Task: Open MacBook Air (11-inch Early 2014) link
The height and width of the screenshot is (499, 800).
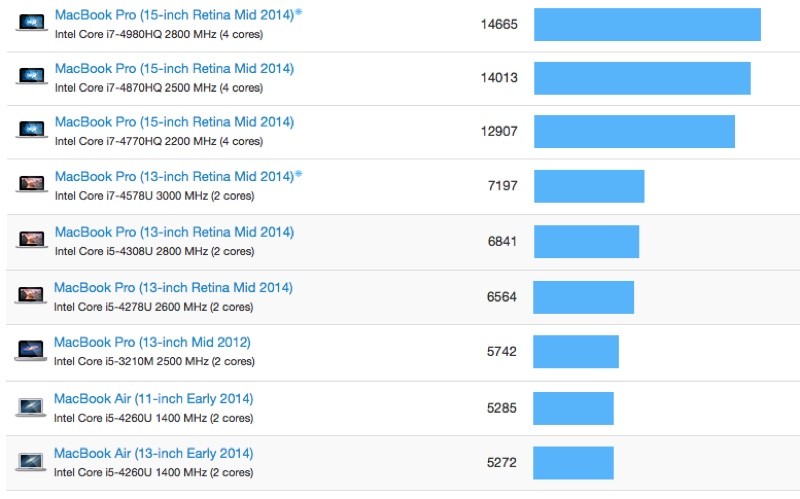Action: pyautogui.click(x=154, y=399)
